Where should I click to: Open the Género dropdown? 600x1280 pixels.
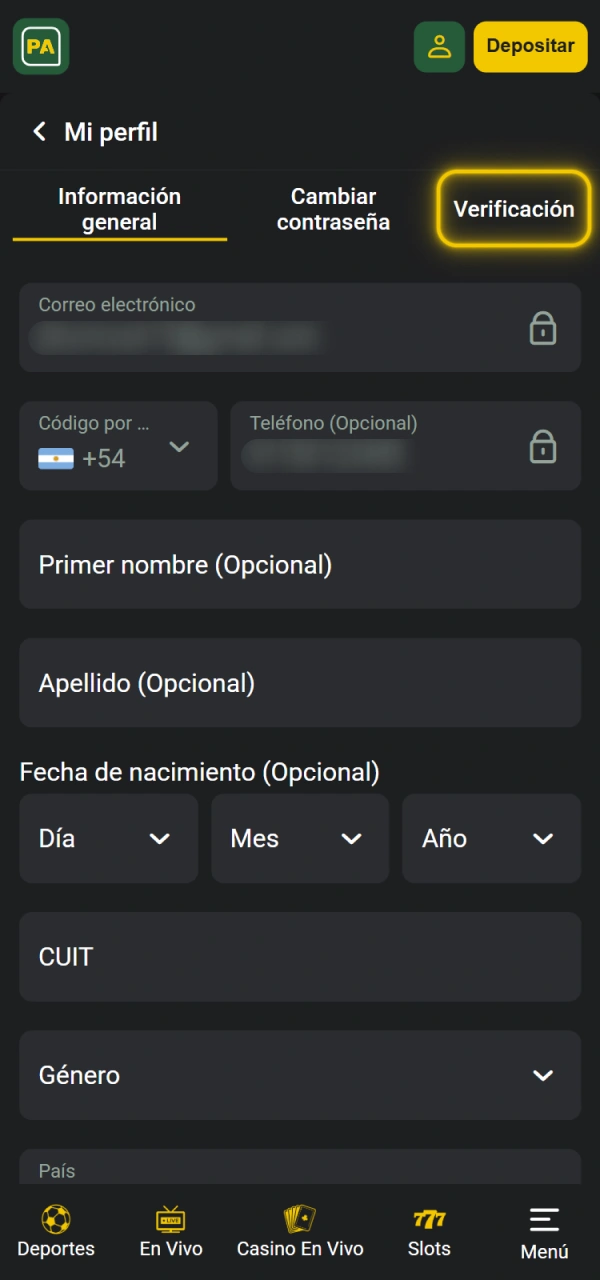tap(300, 1075)
